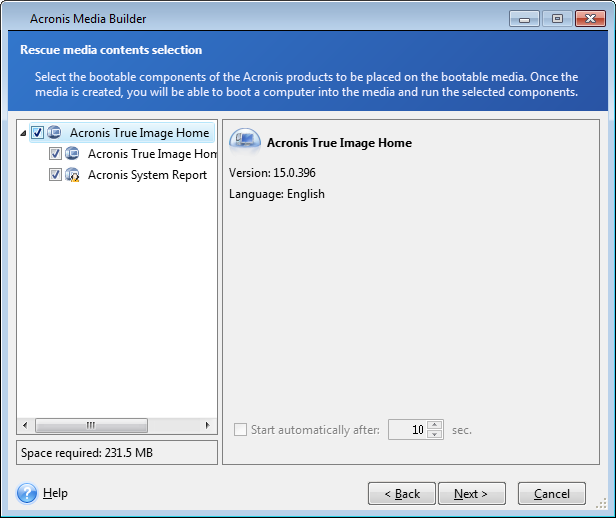Increase the auto-start seconds with up arrow

(434, 425)
